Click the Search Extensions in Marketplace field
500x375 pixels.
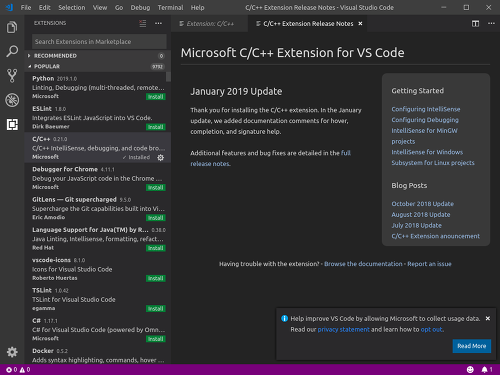[99, 42]
